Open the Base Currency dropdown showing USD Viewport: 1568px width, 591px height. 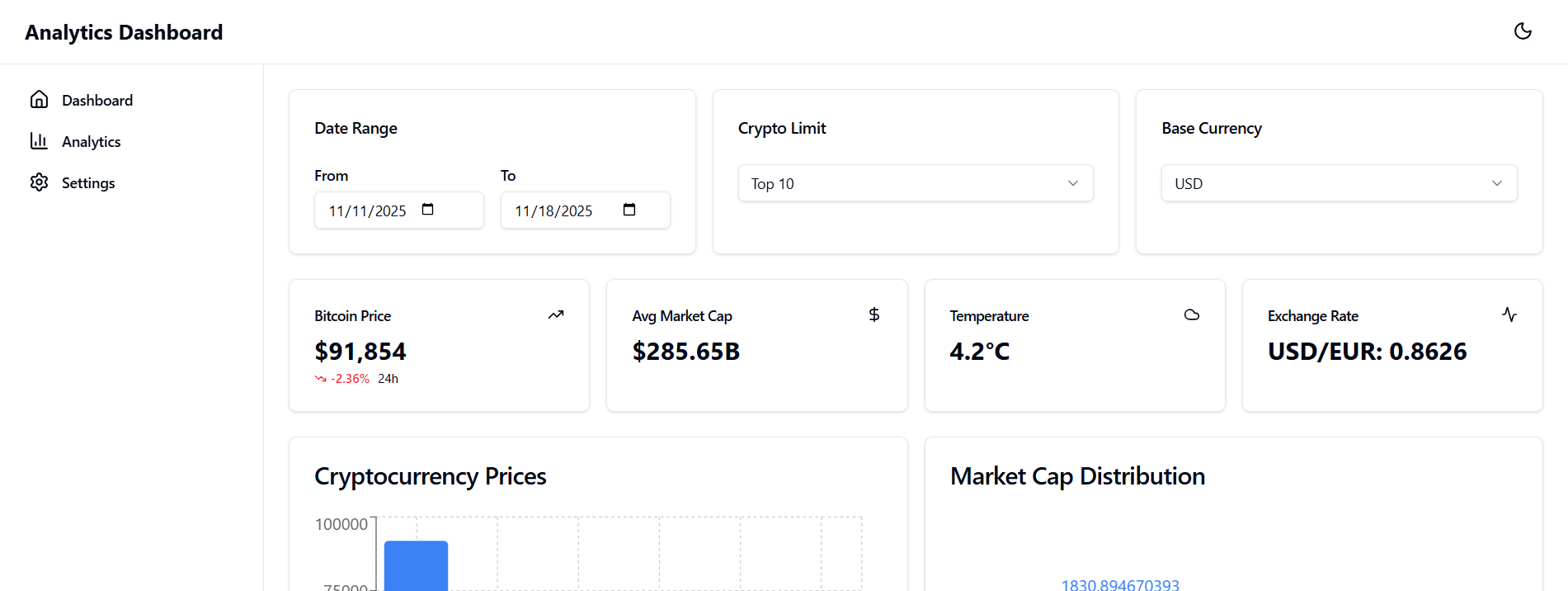(1338, 182)
